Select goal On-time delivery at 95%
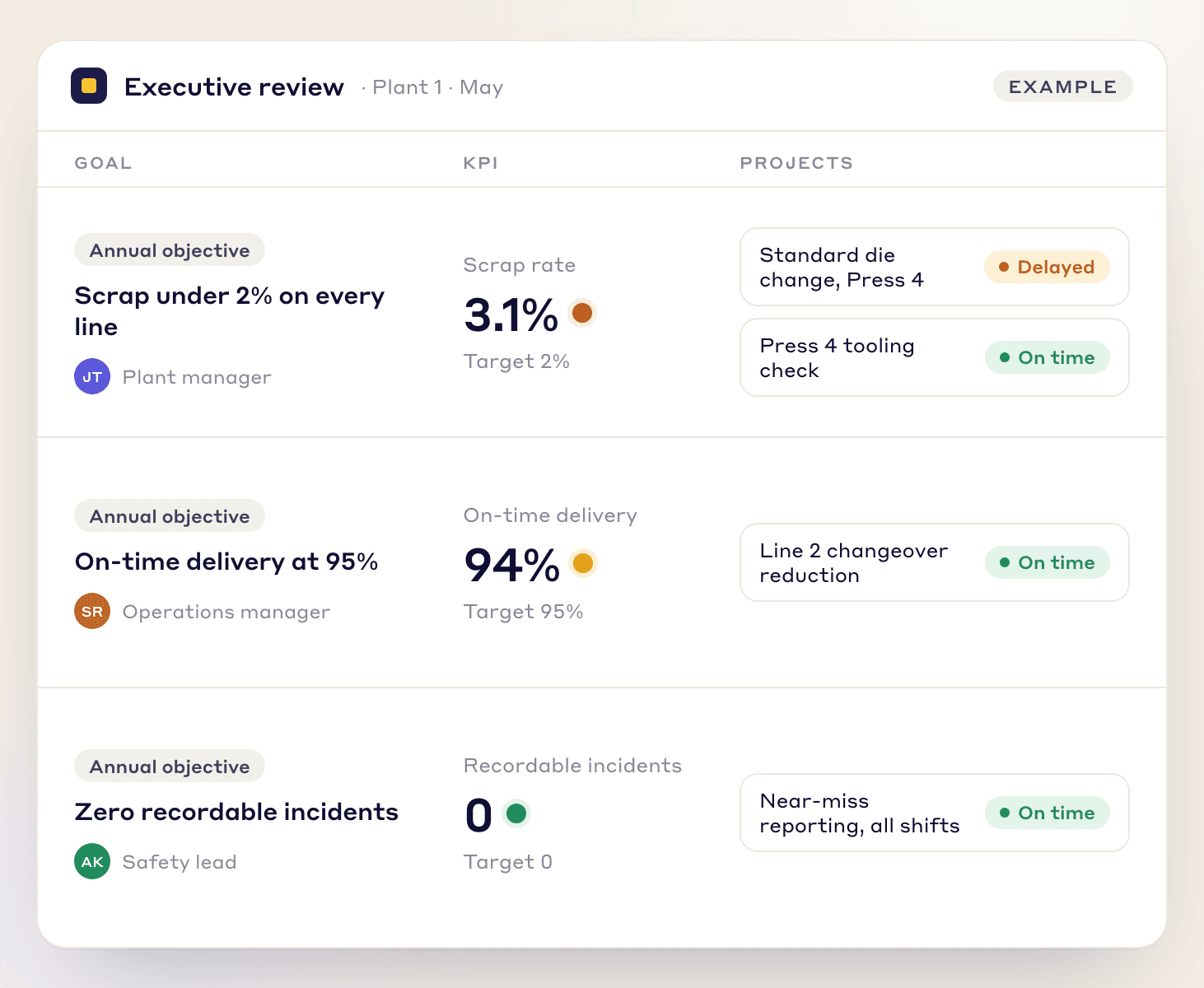This screenshot has width=1204, height=988. point(226,562)
